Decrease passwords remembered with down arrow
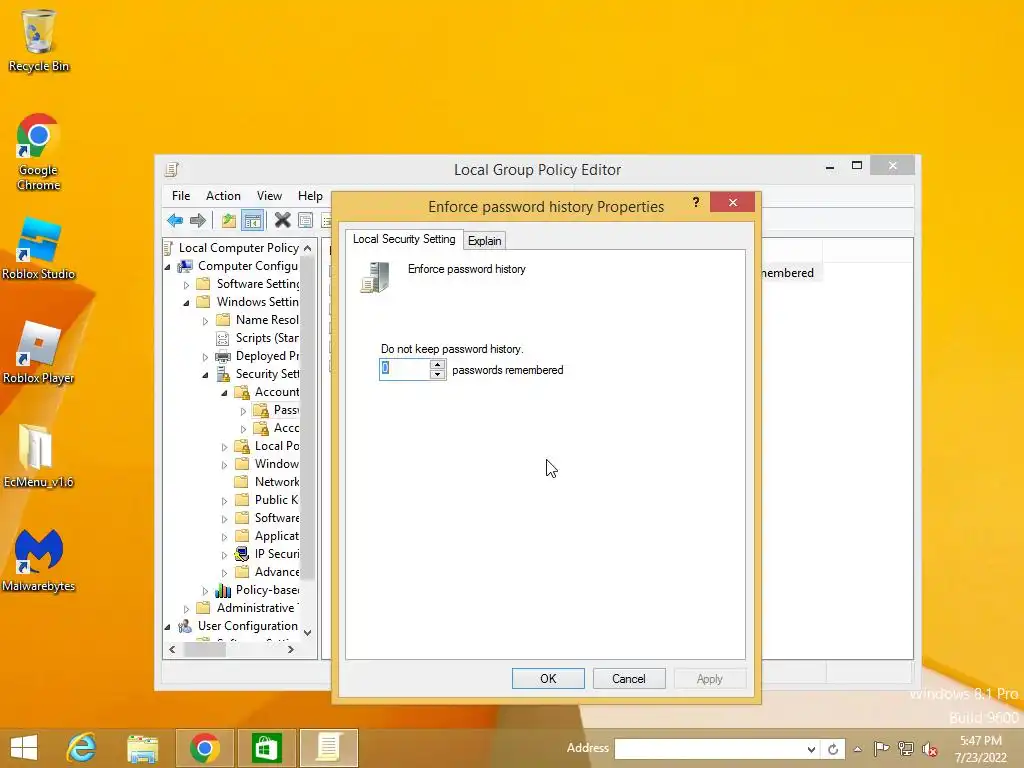Screen dimensions: 1024x768 click(x=438, y=374)
